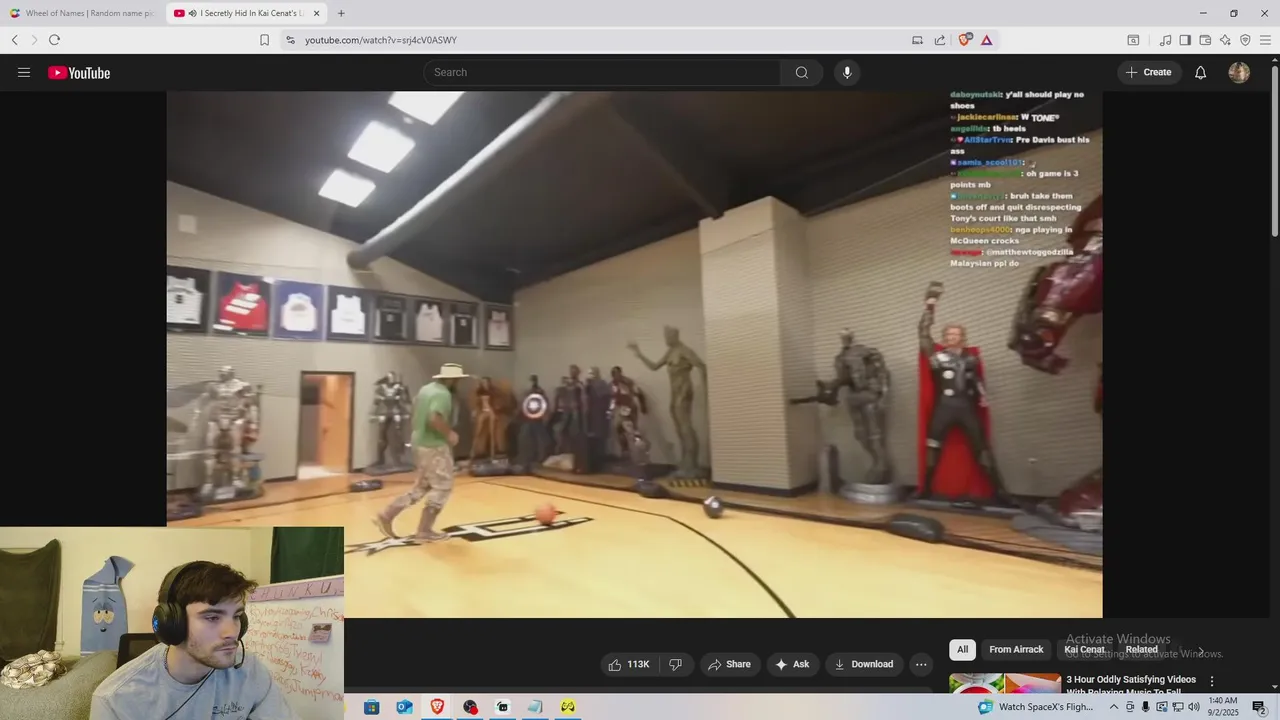The width and height of the screenshot is (1280, 720).
Task: Open the media playlist music note icon
Action: point(1165,40)
